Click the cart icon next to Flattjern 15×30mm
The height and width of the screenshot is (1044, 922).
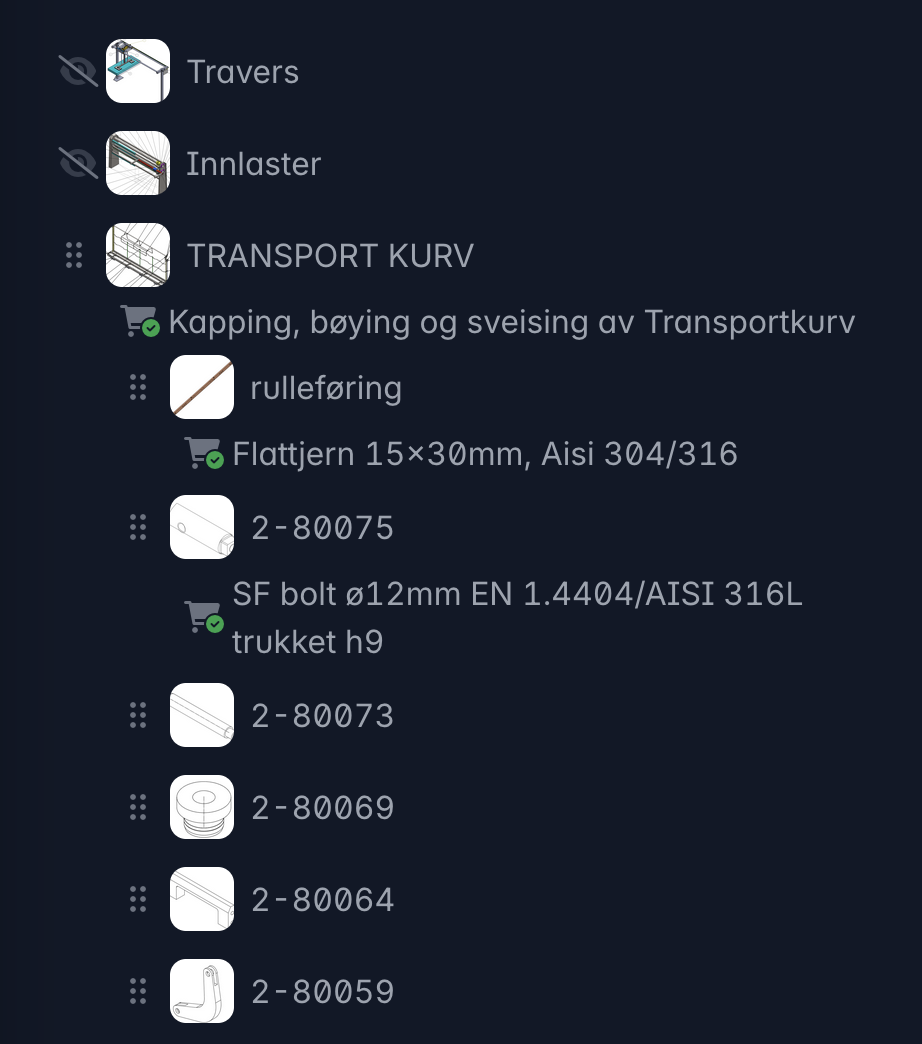coord(203,454)
